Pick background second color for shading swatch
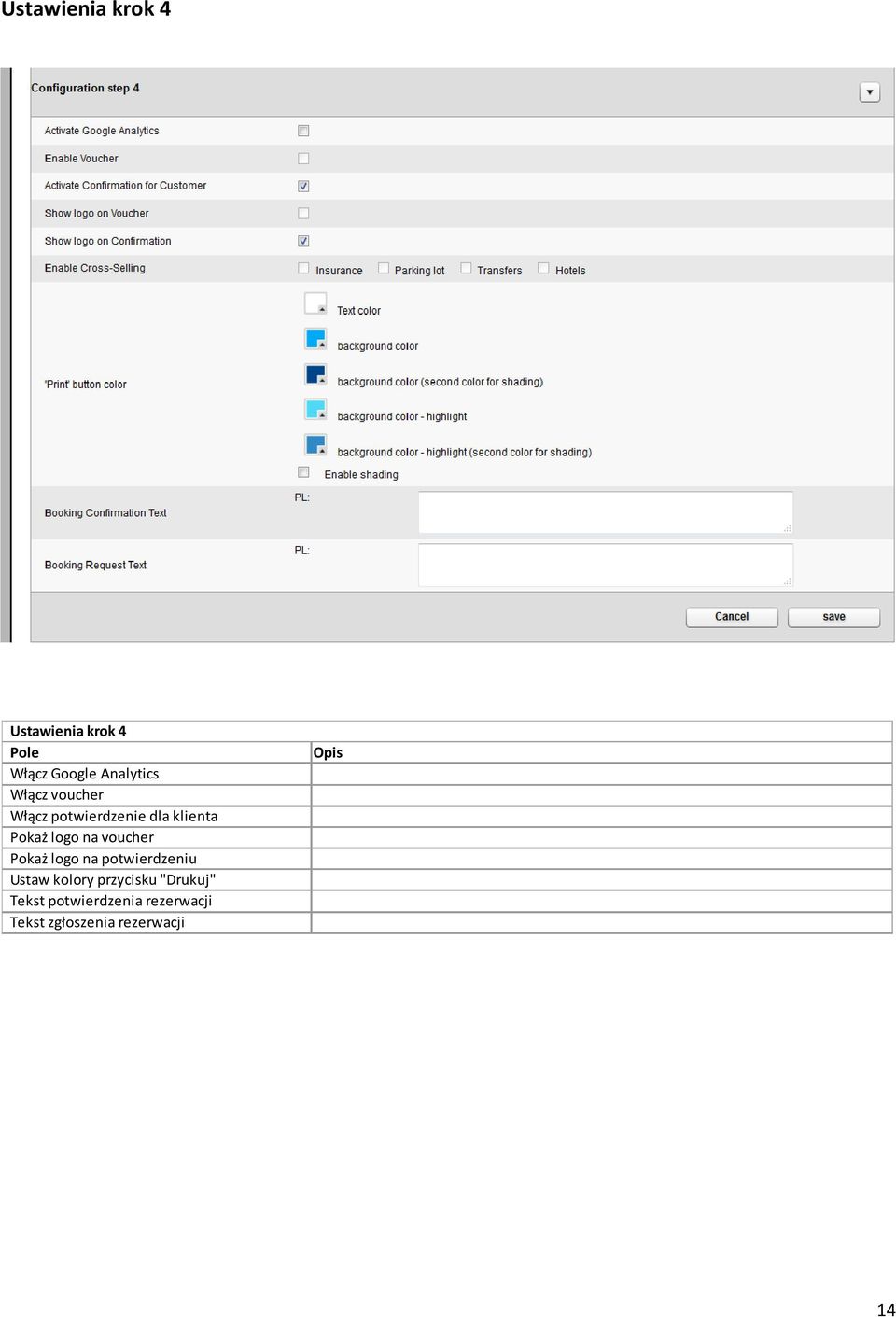This screenshot has height=1317, width=896. 315,374
